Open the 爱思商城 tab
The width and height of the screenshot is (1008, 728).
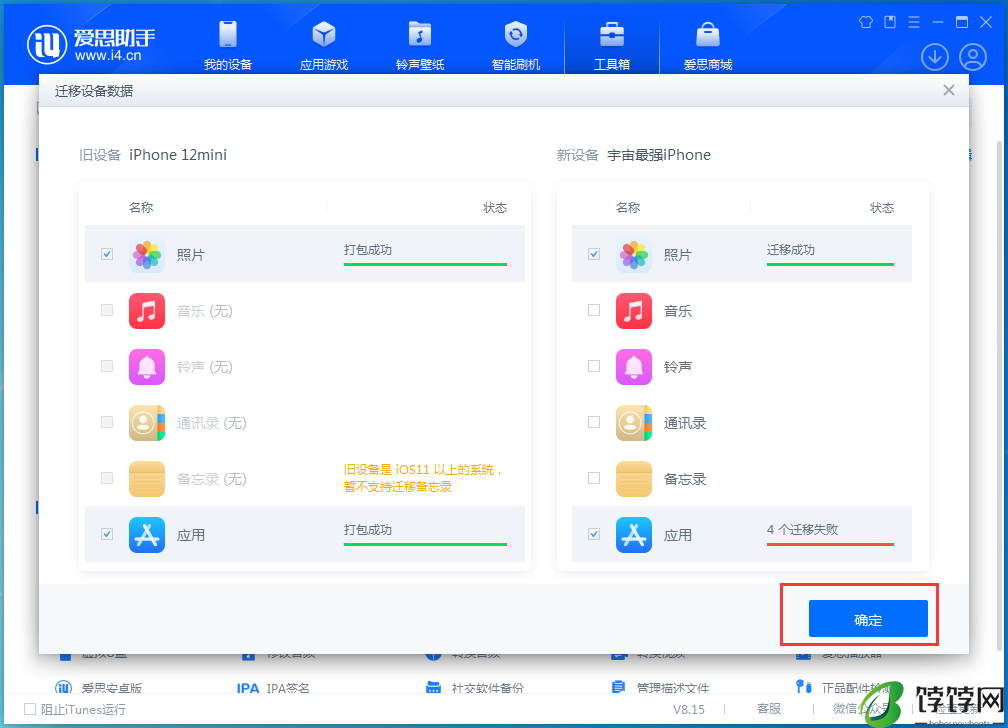[708, 45]
